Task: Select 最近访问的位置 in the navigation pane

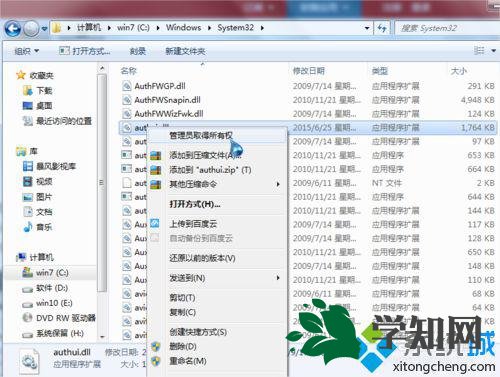Action: 57,121
